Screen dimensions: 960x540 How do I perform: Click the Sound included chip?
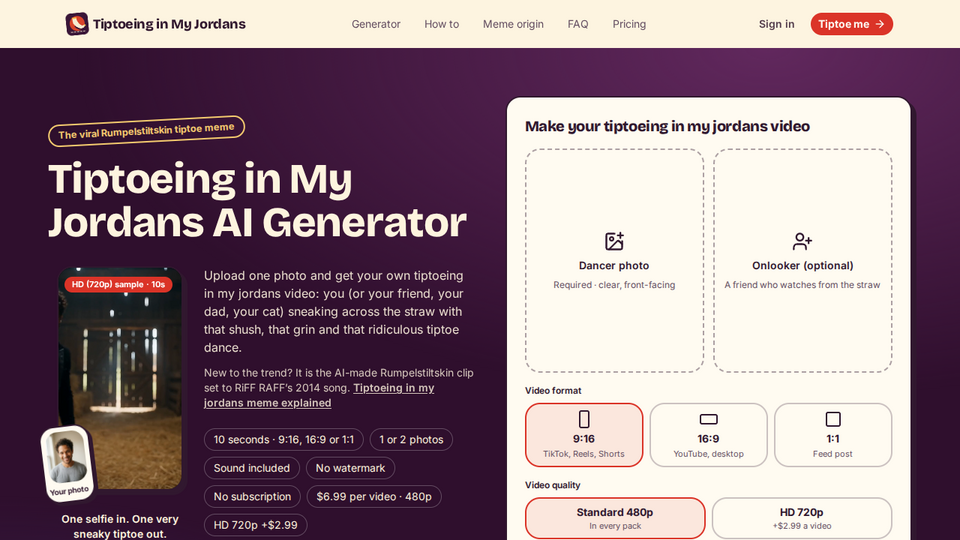(x=252, y=468)
